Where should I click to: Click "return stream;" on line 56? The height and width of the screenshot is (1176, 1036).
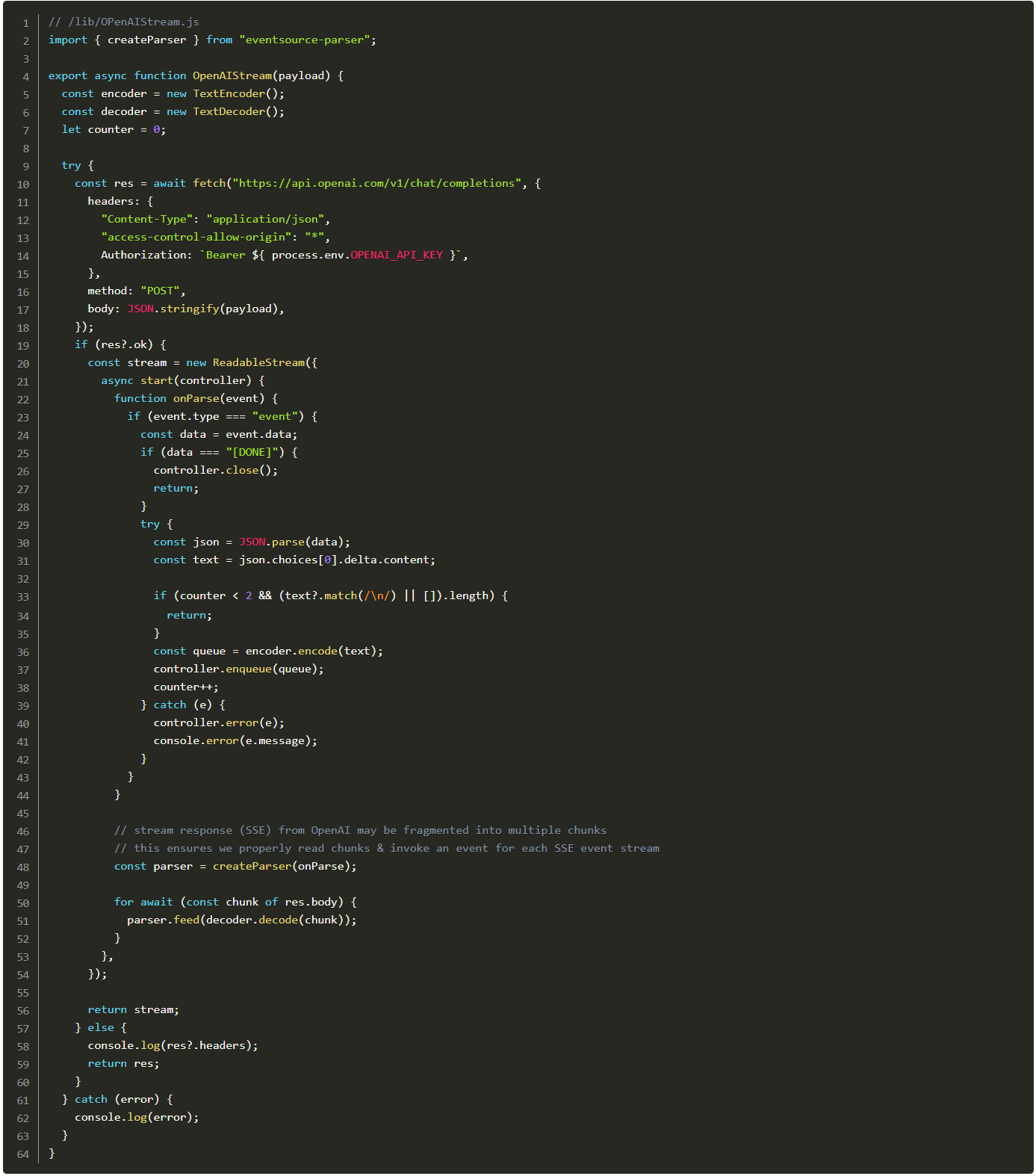pos(134,1009)
